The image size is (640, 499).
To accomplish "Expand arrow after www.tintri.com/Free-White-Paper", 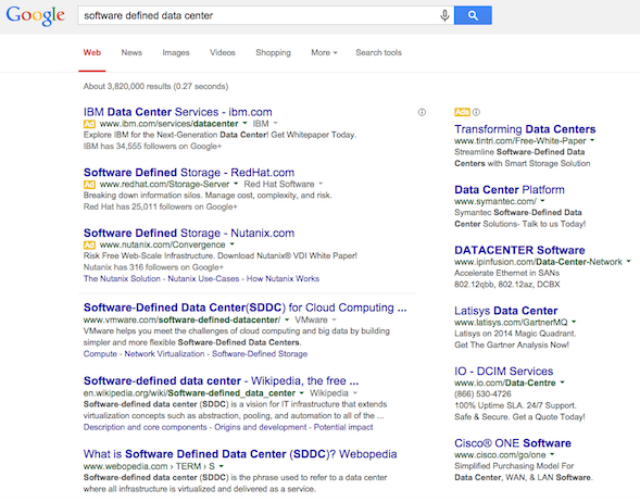I will (x=592, y=140).
